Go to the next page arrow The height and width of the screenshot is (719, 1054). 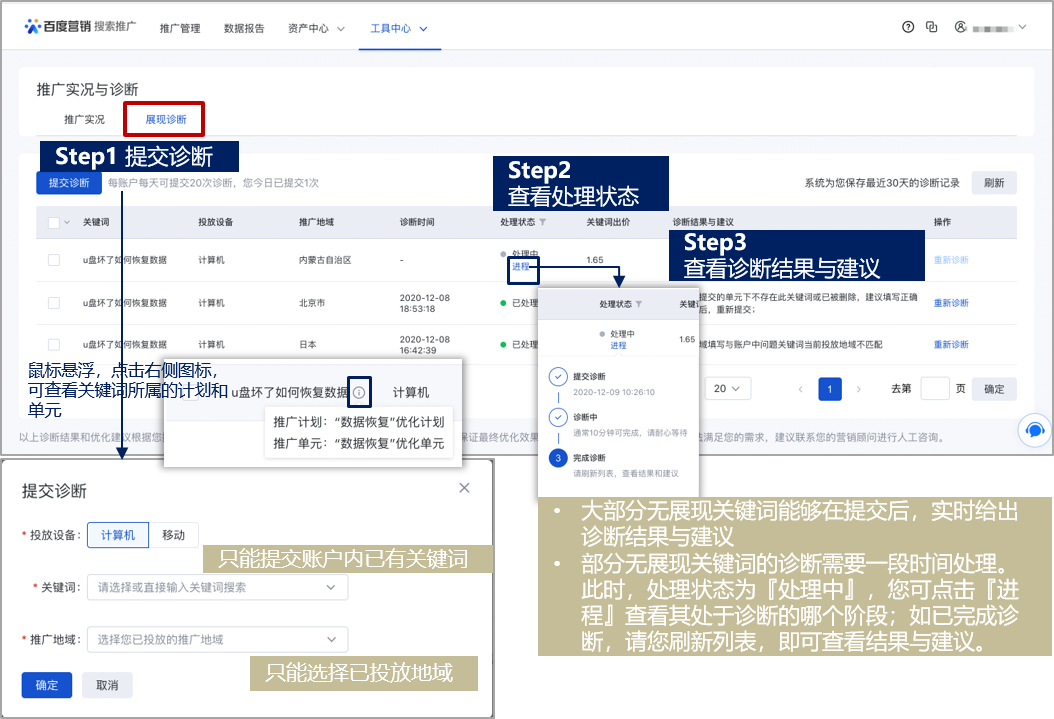pos(861,389)
